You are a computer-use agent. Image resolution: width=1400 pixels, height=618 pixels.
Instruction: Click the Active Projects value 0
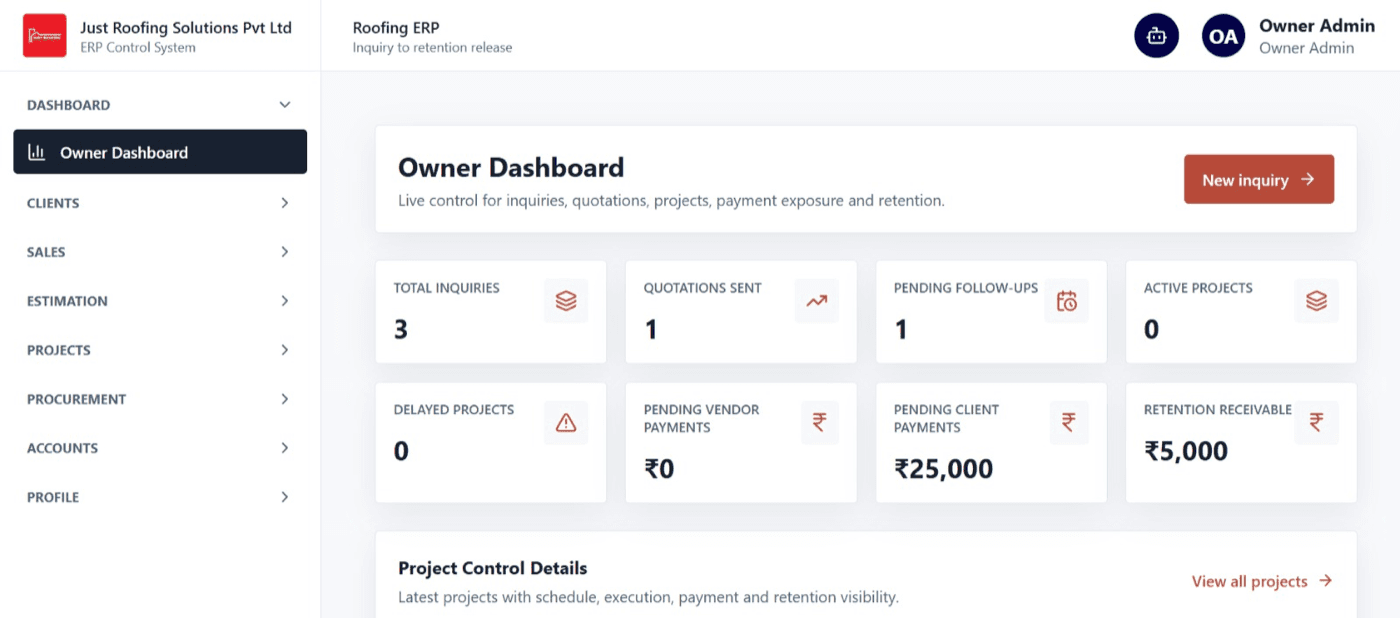click(x=1152, y=329)
